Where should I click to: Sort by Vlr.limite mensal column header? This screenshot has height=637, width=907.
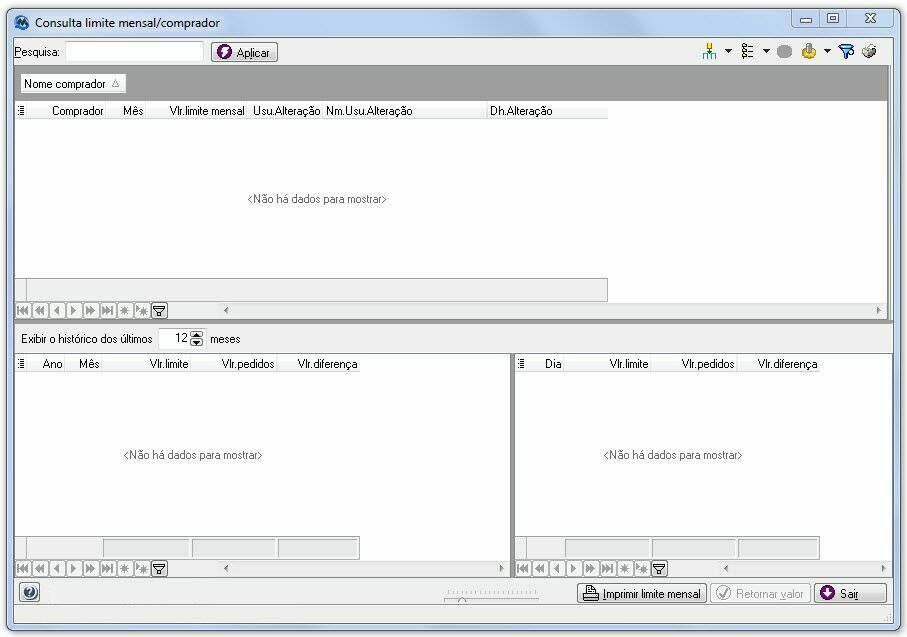click(197, 111)
